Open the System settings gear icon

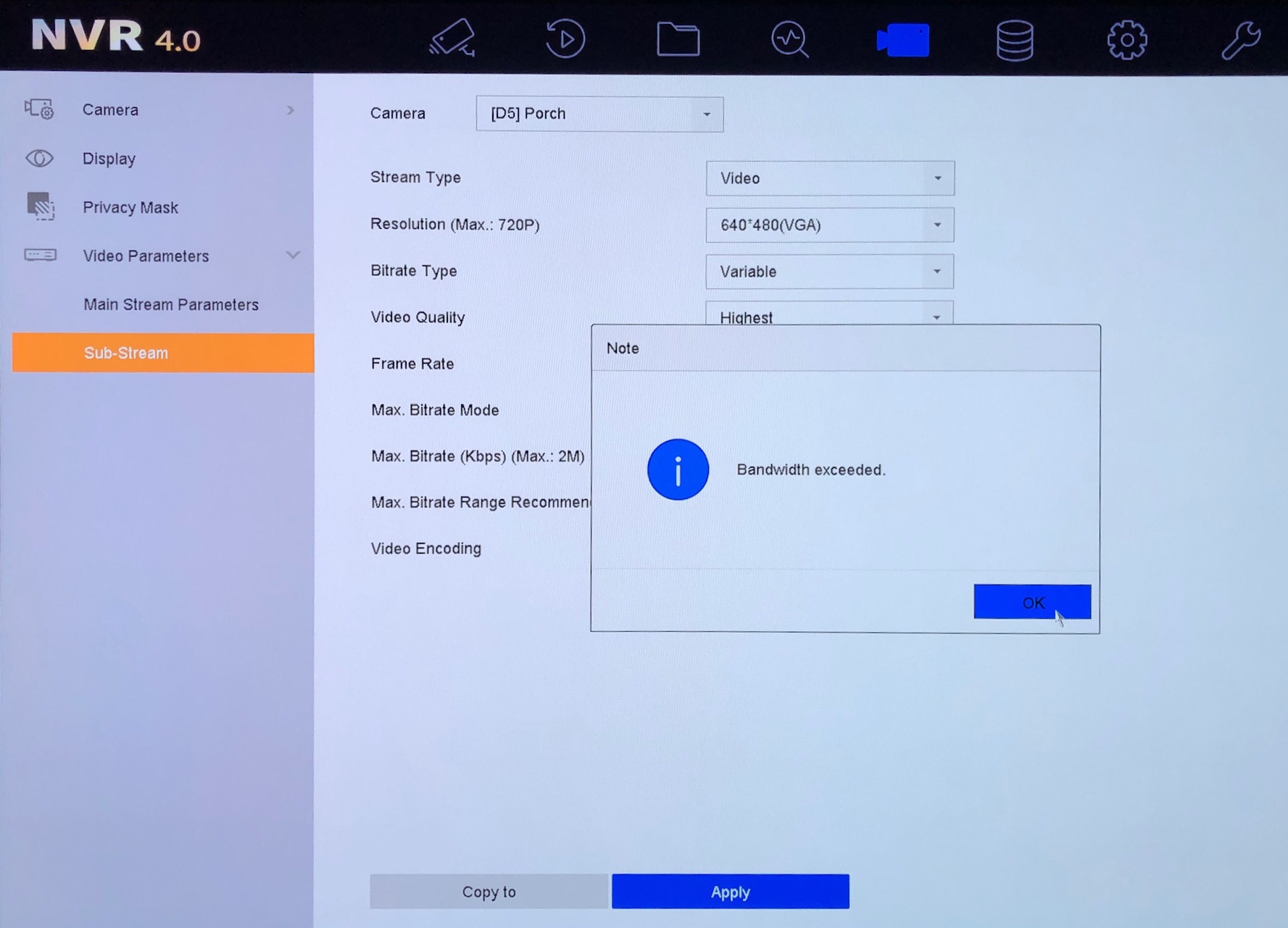(x=1127, y=40)
